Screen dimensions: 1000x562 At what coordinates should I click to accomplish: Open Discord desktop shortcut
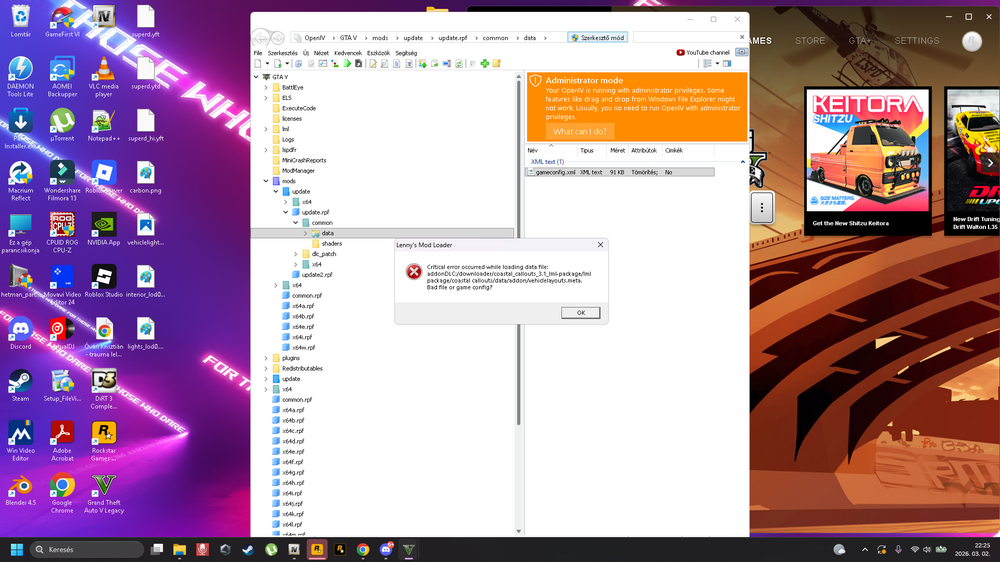[x=20, y=333]
